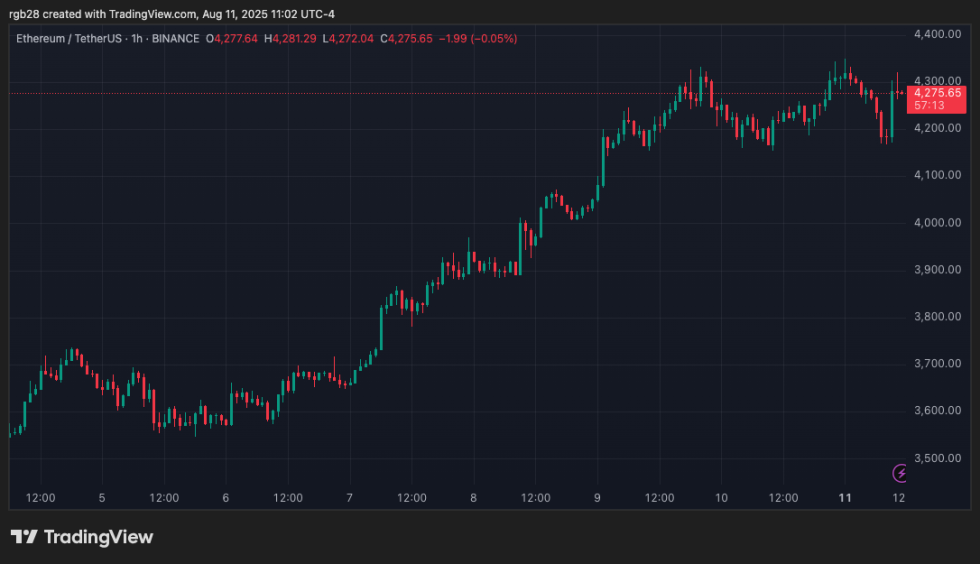Click the red current price label 4,275.65
Screen dimensions: 980x564
(939, 92)
